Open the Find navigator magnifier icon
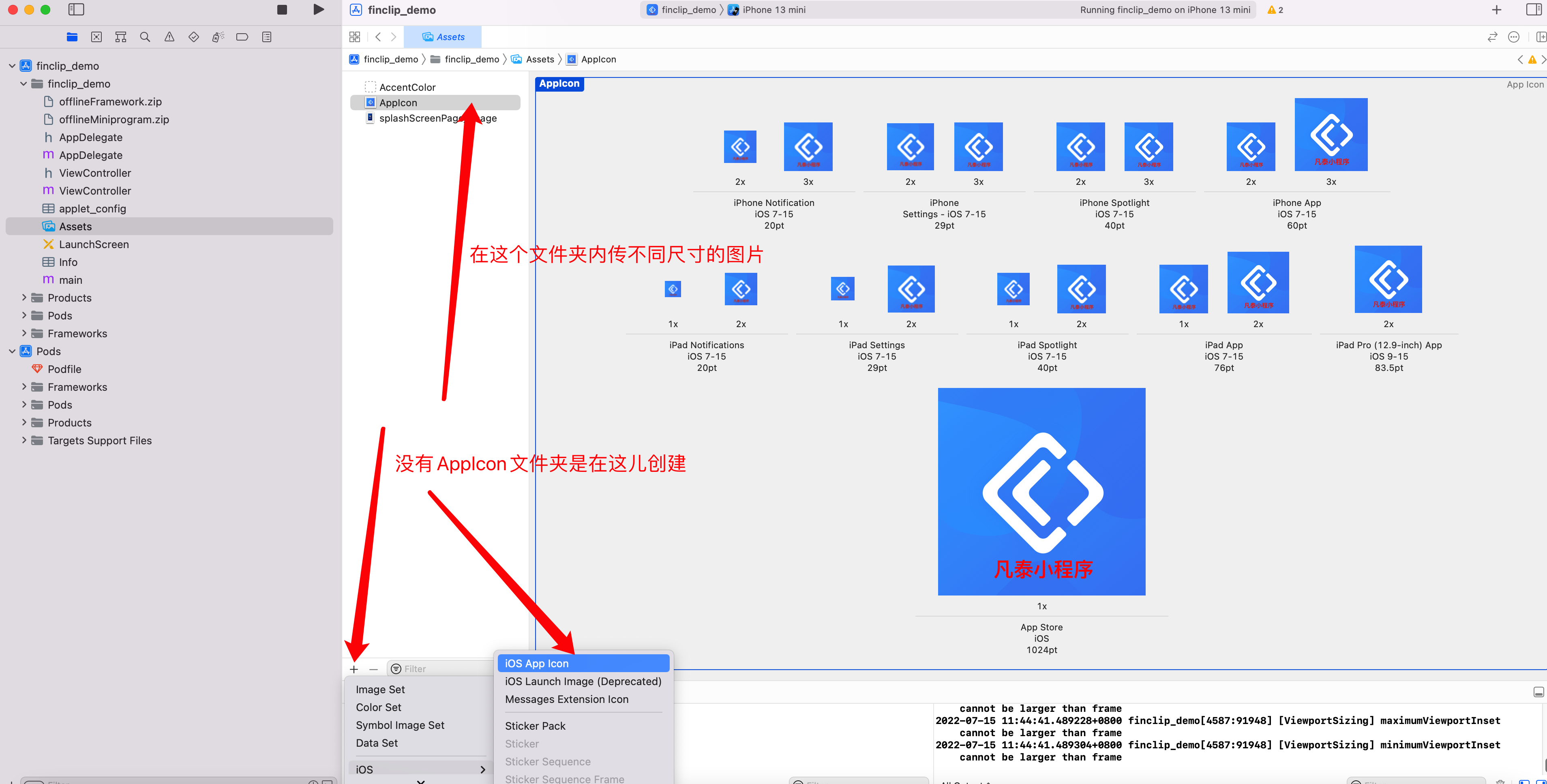 click(x=145, y=37)
